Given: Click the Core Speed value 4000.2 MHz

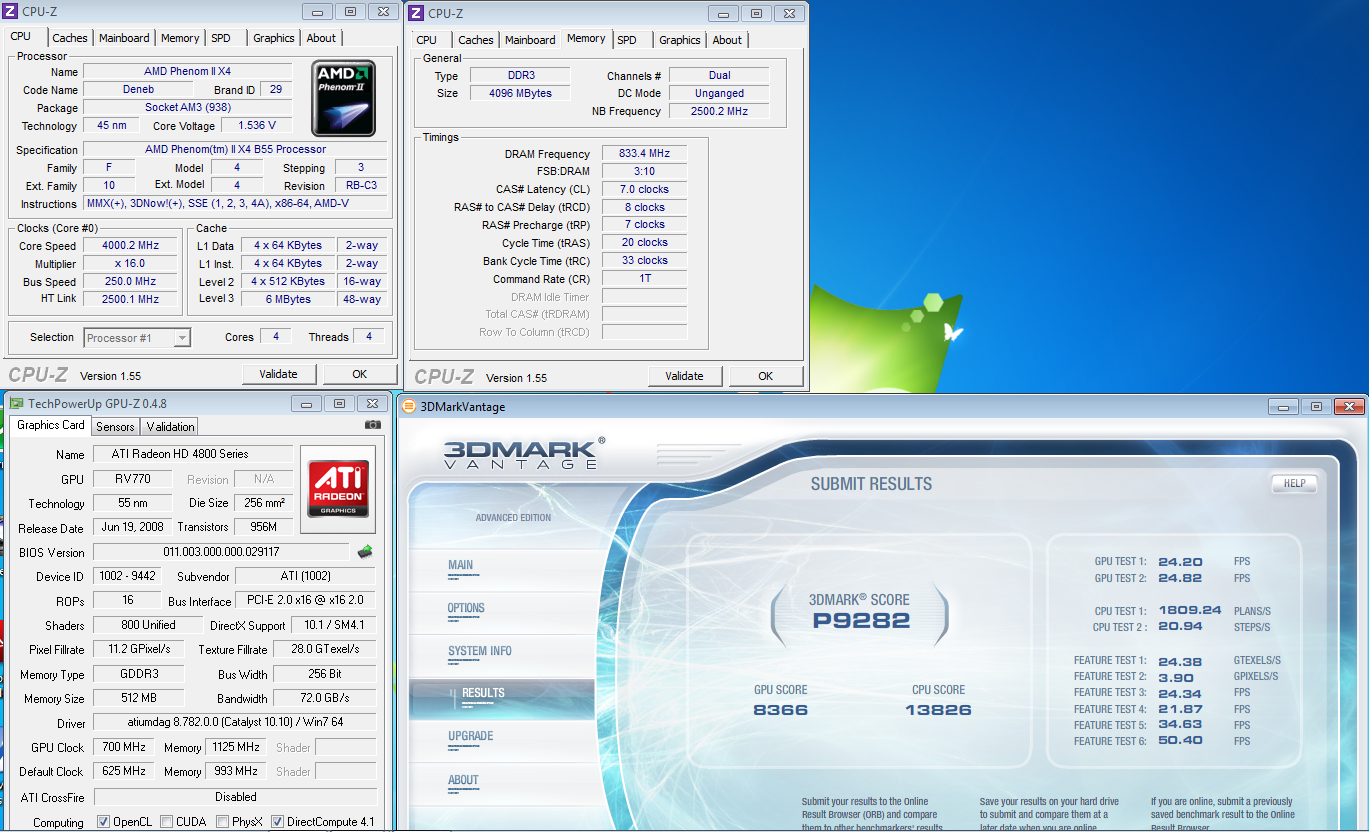Looking at the screenshot, I should (x=131, y=246).
